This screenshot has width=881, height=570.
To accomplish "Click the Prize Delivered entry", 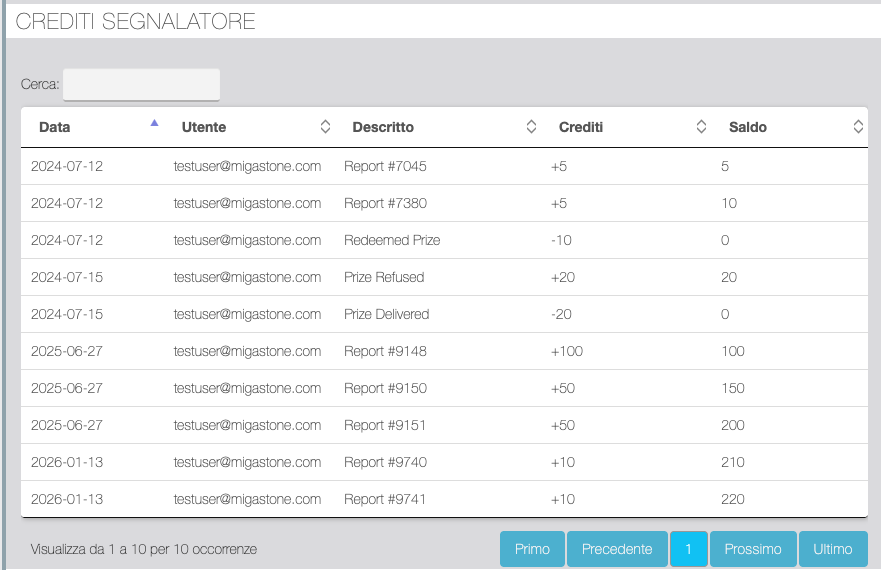I will pos(386,314).
